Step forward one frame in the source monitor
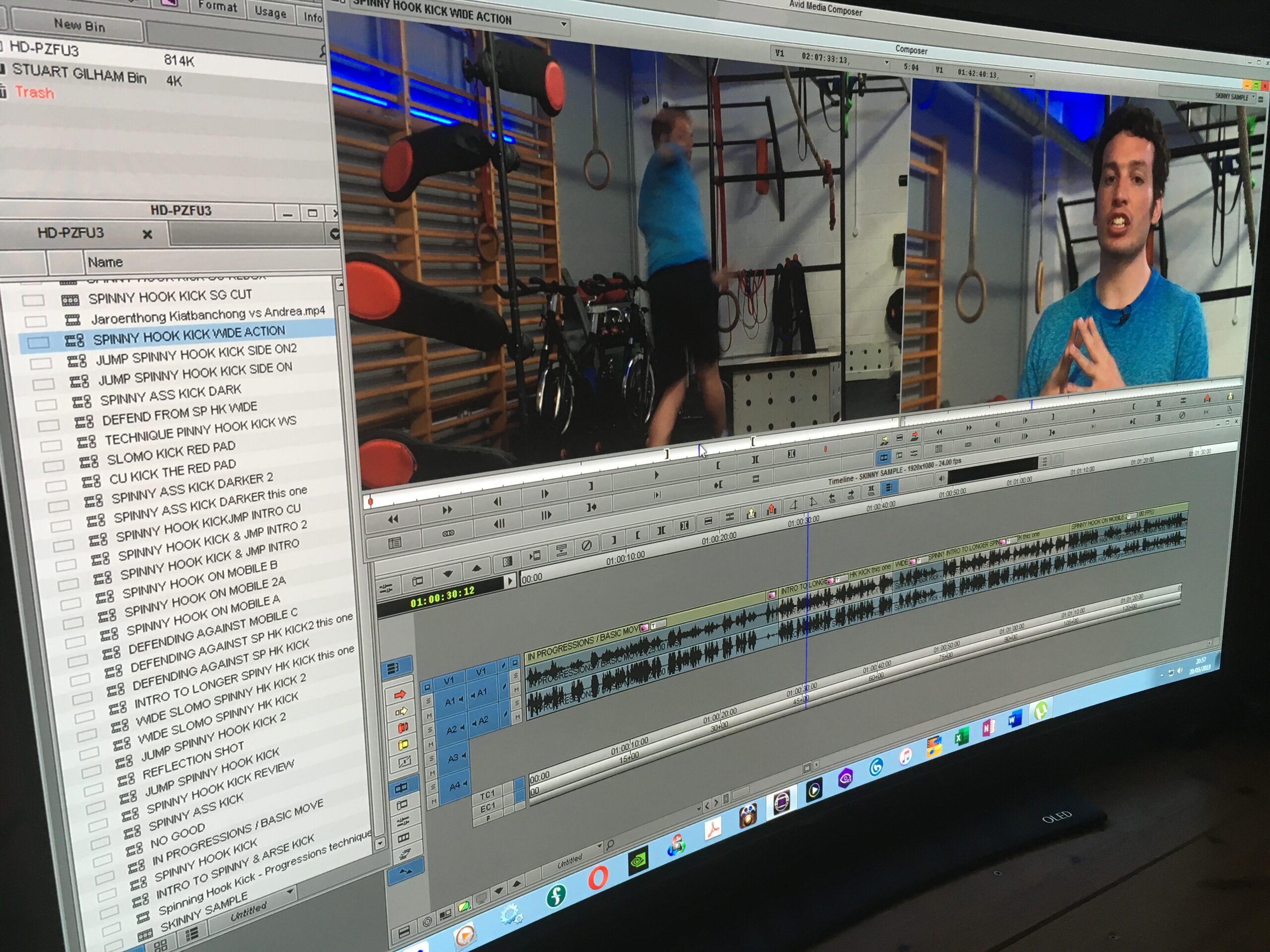 tap(545, 493)
